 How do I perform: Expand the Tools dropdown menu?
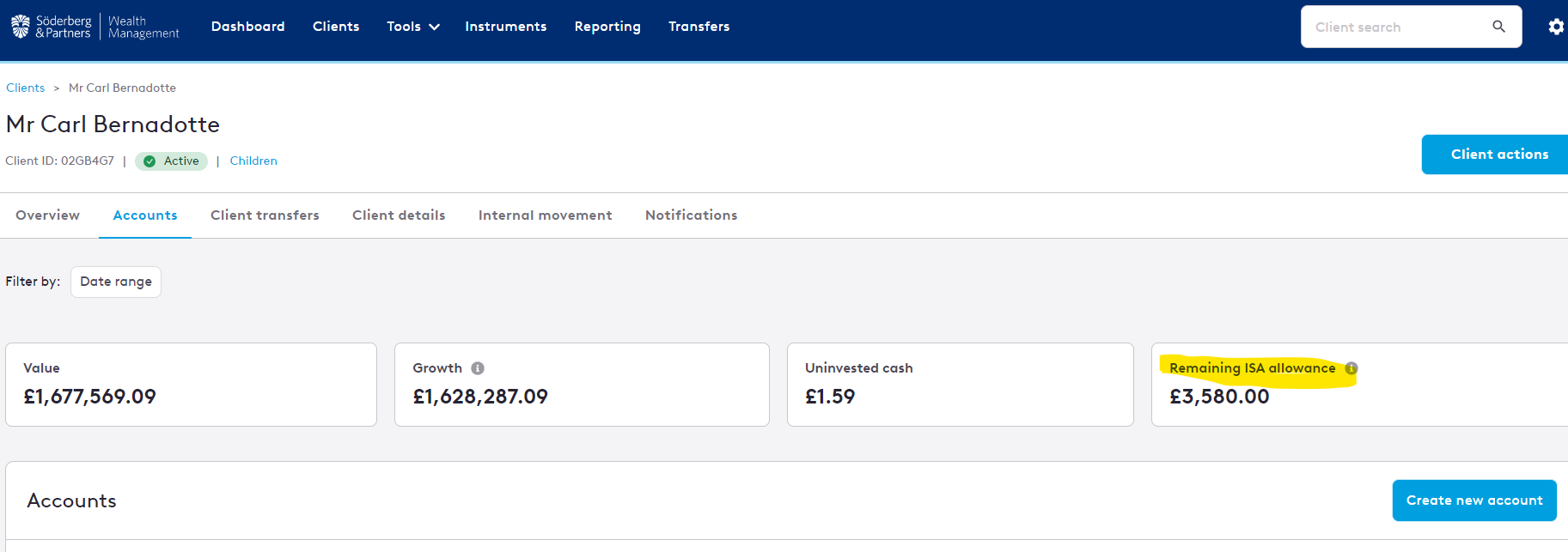point(413,27)
